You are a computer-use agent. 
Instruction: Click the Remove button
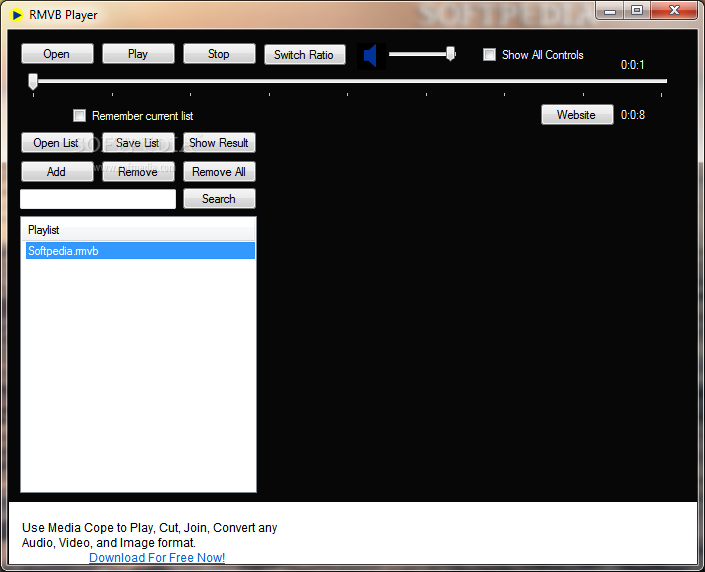point(138,172)
